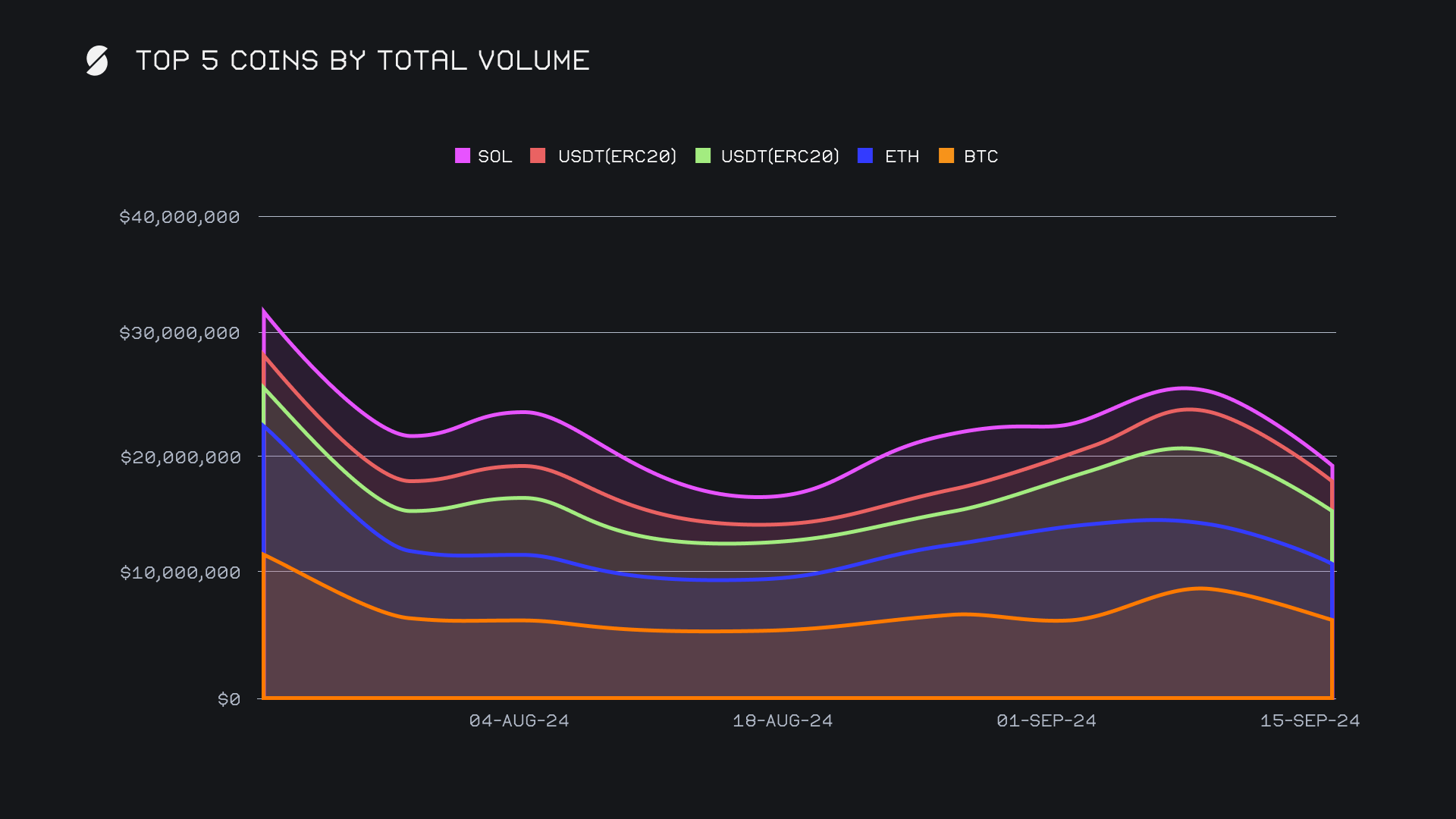Click the logo icon beside the title
1456x819 pixels.
point(97,61)
